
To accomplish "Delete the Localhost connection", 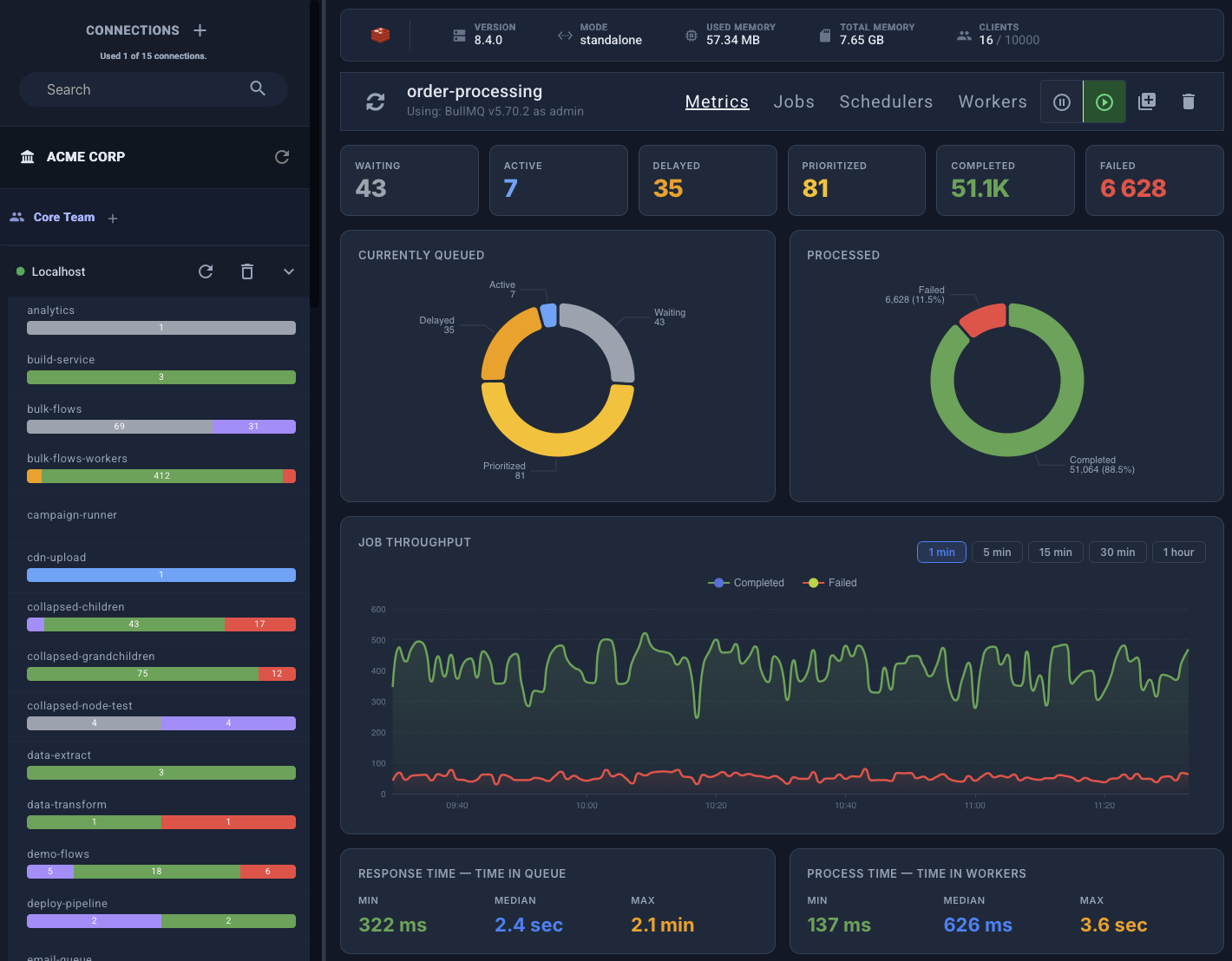I will click(247, 271).
